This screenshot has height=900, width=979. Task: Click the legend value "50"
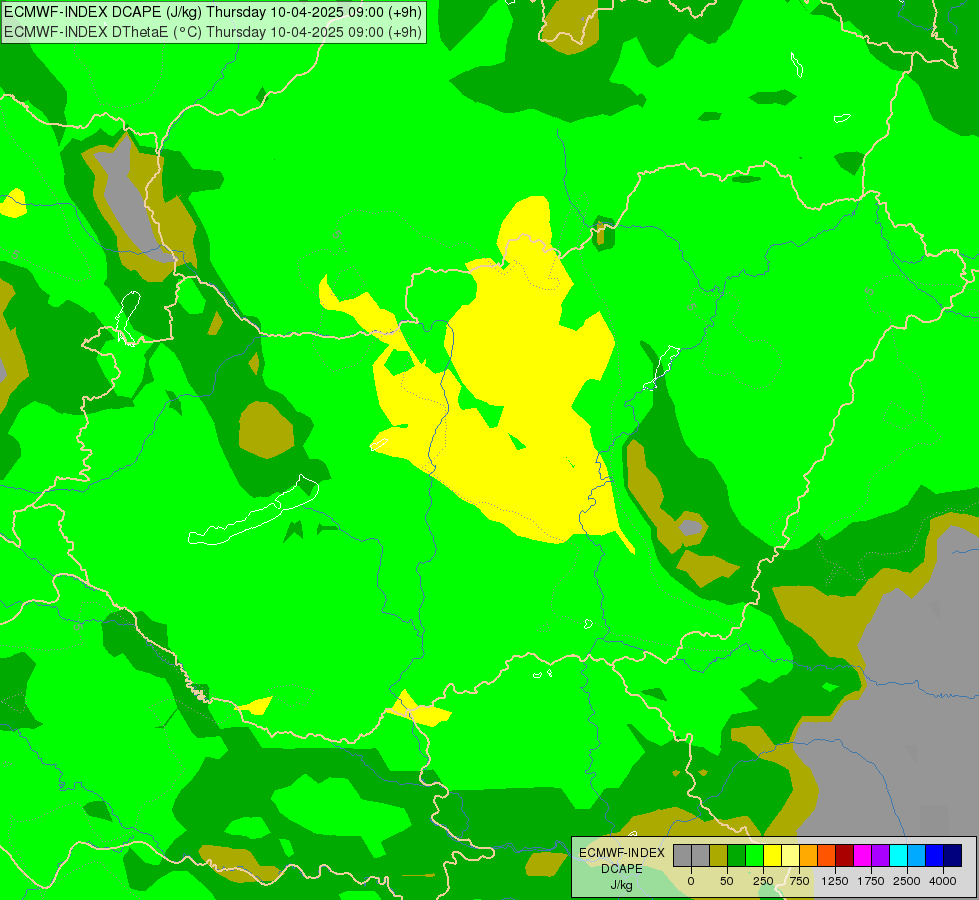pos(727,881)
